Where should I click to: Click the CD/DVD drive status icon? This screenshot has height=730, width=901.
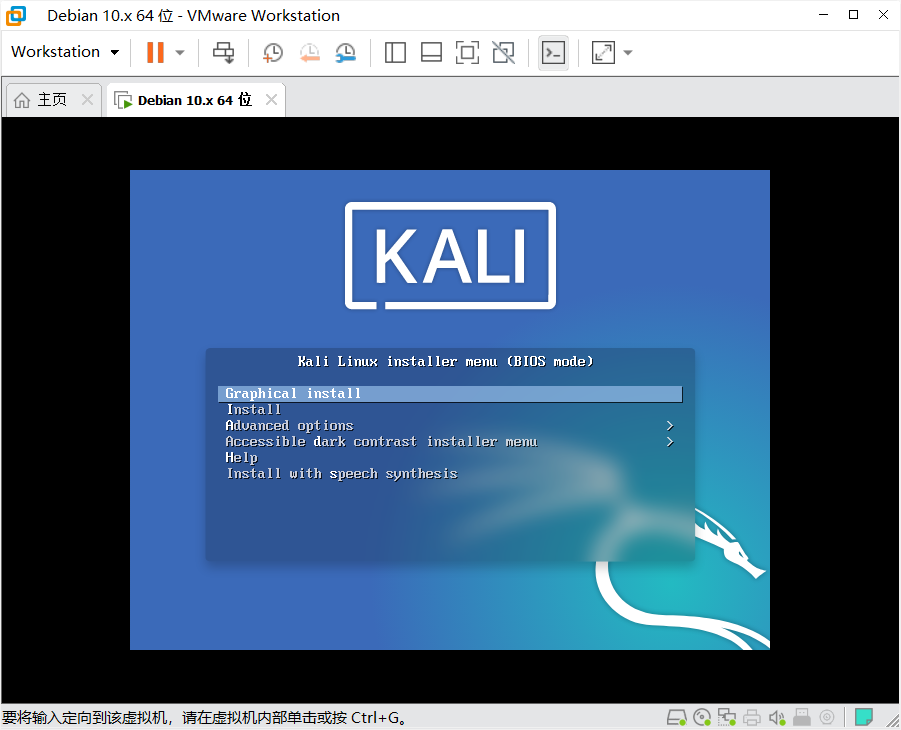[702, 717]
